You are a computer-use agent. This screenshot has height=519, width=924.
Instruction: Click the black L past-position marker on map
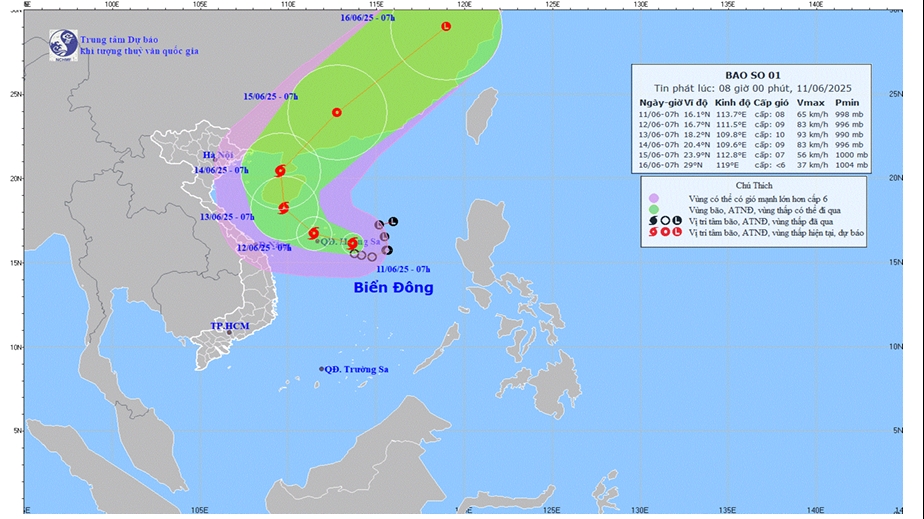(393, 221)
